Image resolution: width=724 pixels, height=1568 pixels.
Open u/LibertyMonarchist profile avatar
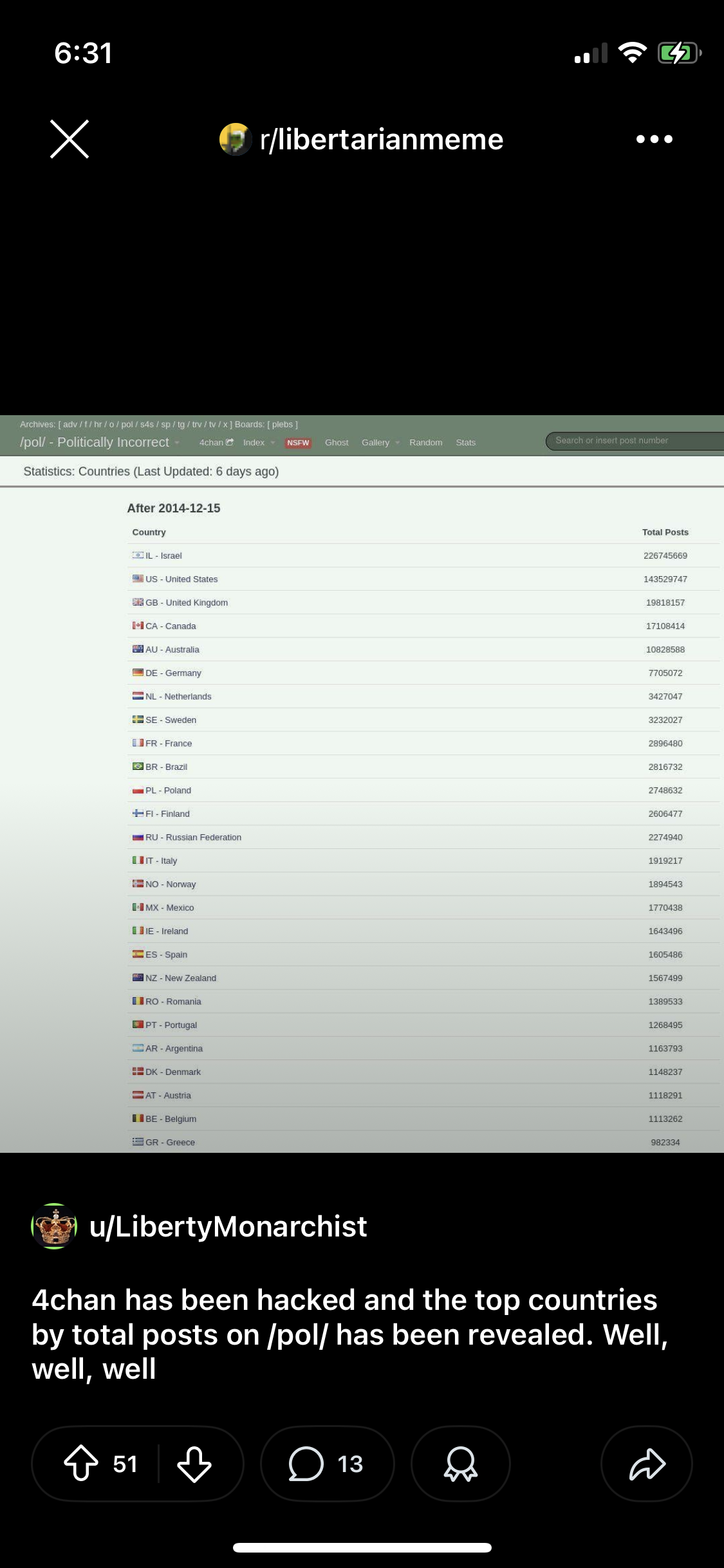tap(54, 1226)
